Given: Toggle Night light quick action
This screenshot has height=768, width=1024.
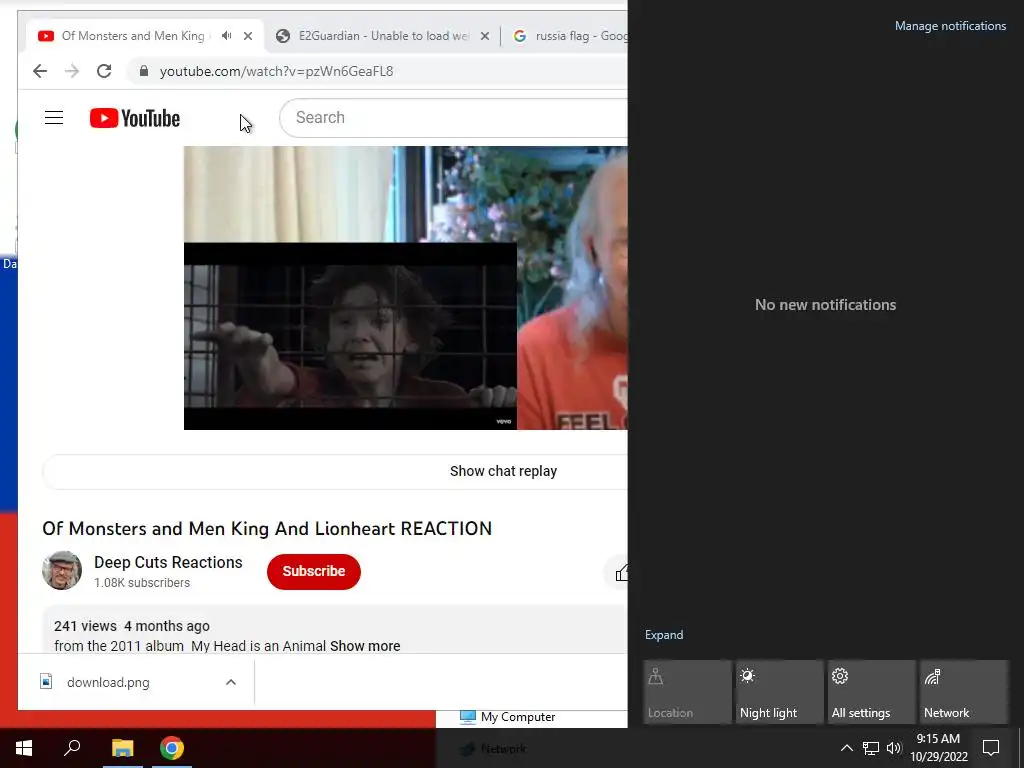Looking at the screenshot, I should click(779, 692).
